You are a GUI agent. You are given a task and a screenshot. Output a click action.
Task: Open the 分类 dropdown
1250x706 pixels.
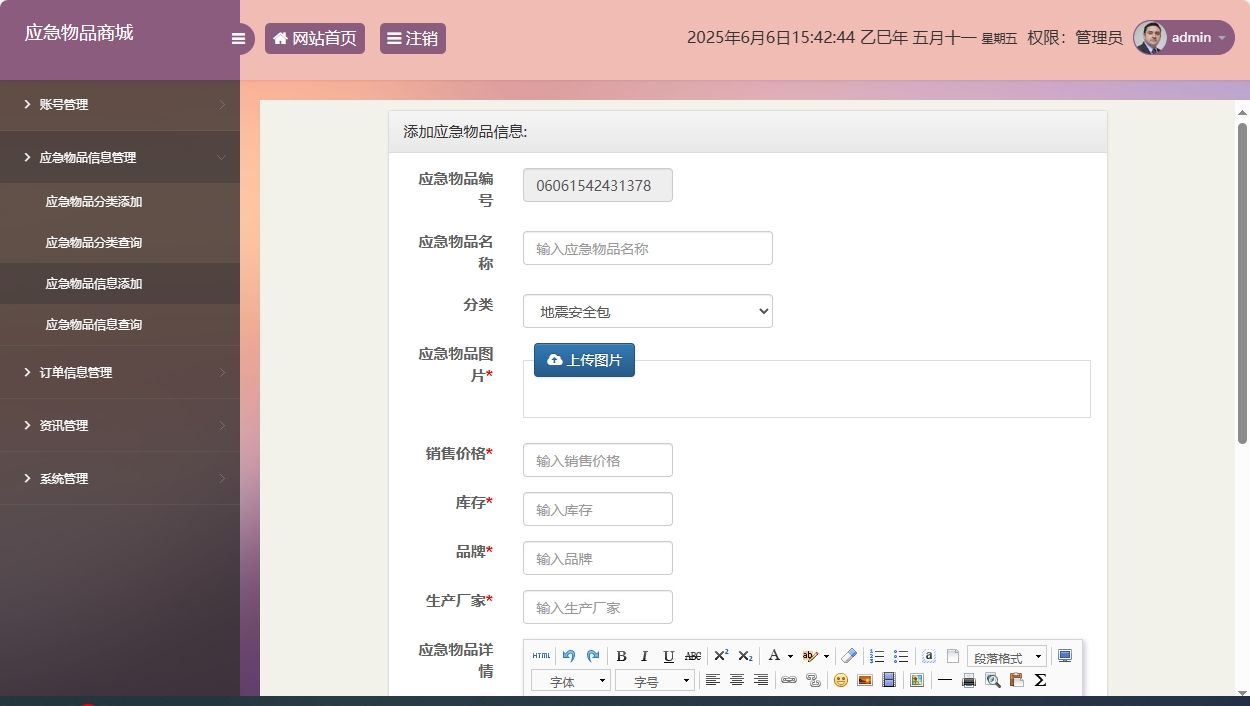(x=647, y=311)
